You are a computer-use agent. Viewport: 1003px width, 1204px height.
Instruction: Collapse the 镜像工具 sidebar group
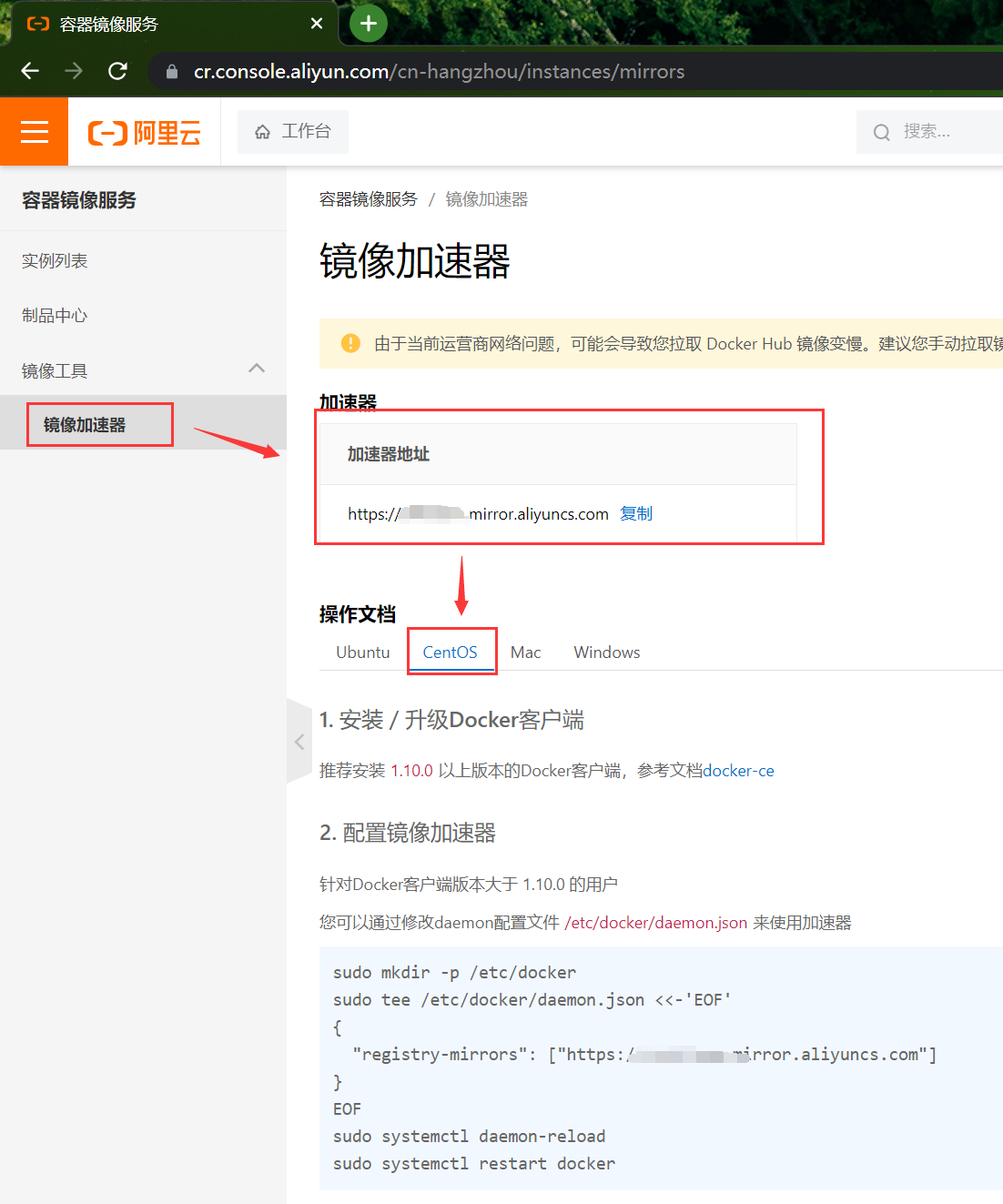(x=257, y=369)
